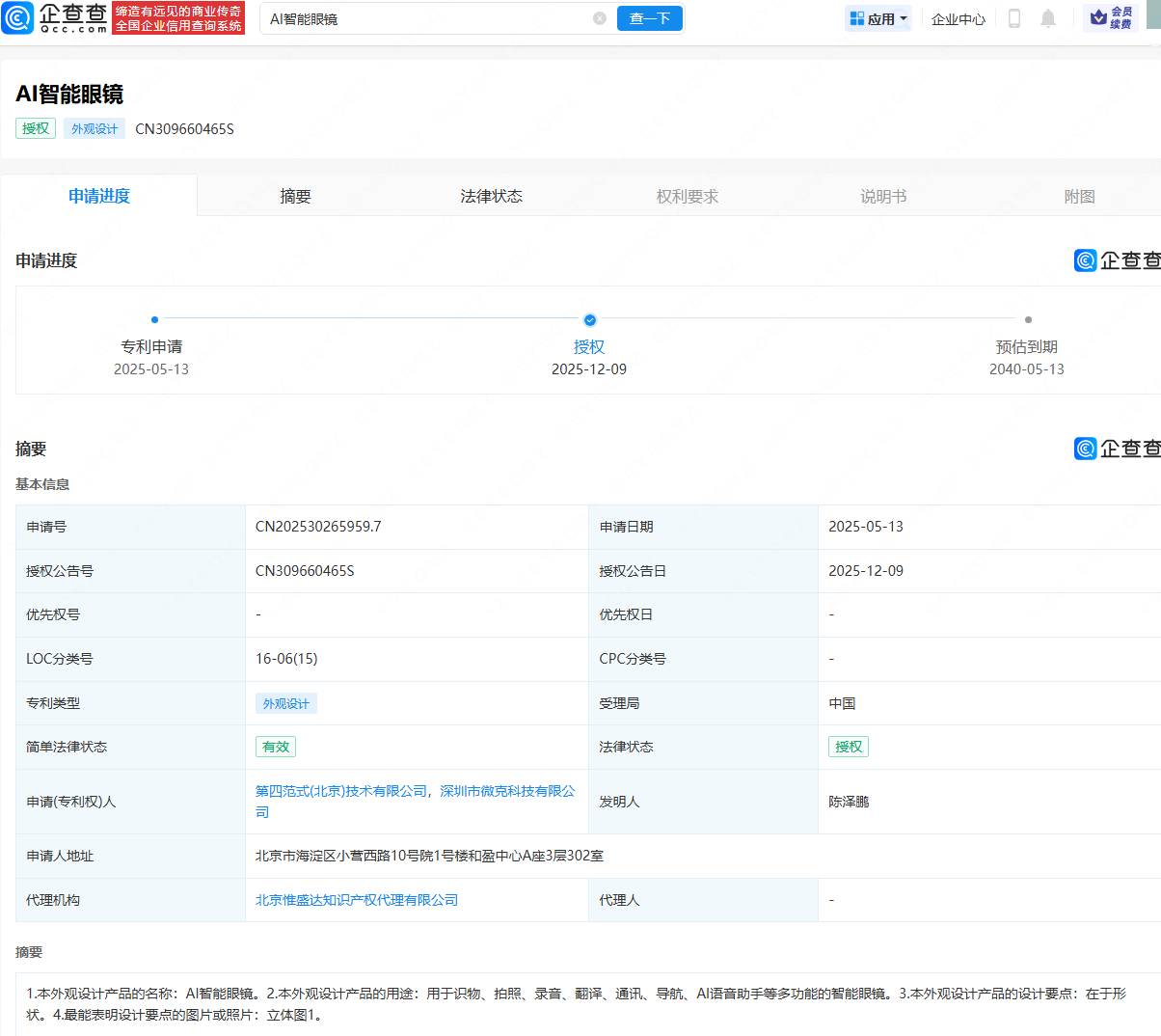
Task: Click the 查一下 search button
Action: pos(649,18)
